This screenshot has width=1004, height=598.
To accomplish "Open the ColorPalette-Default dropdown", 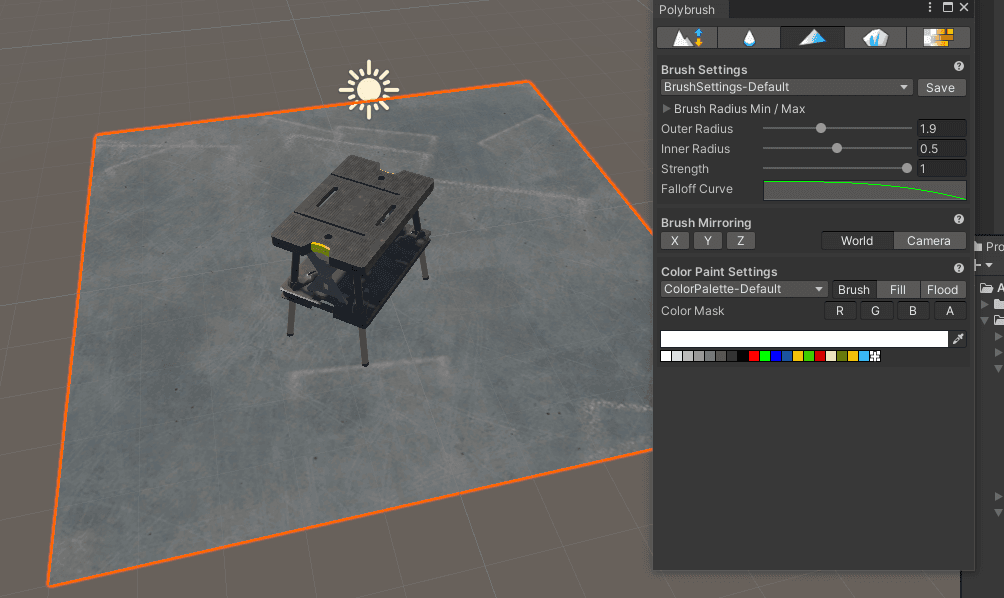I will (x=744, y=289).
